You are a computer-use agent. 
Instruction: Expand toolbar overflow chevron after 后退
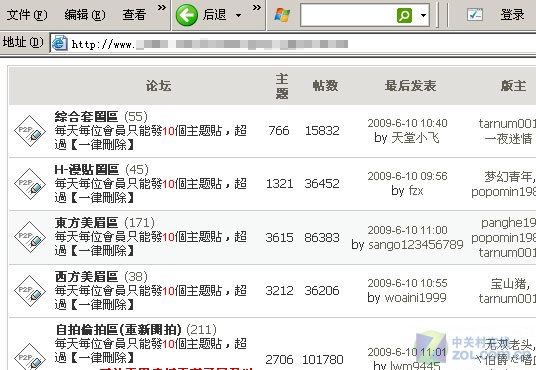tap(257, 8)
